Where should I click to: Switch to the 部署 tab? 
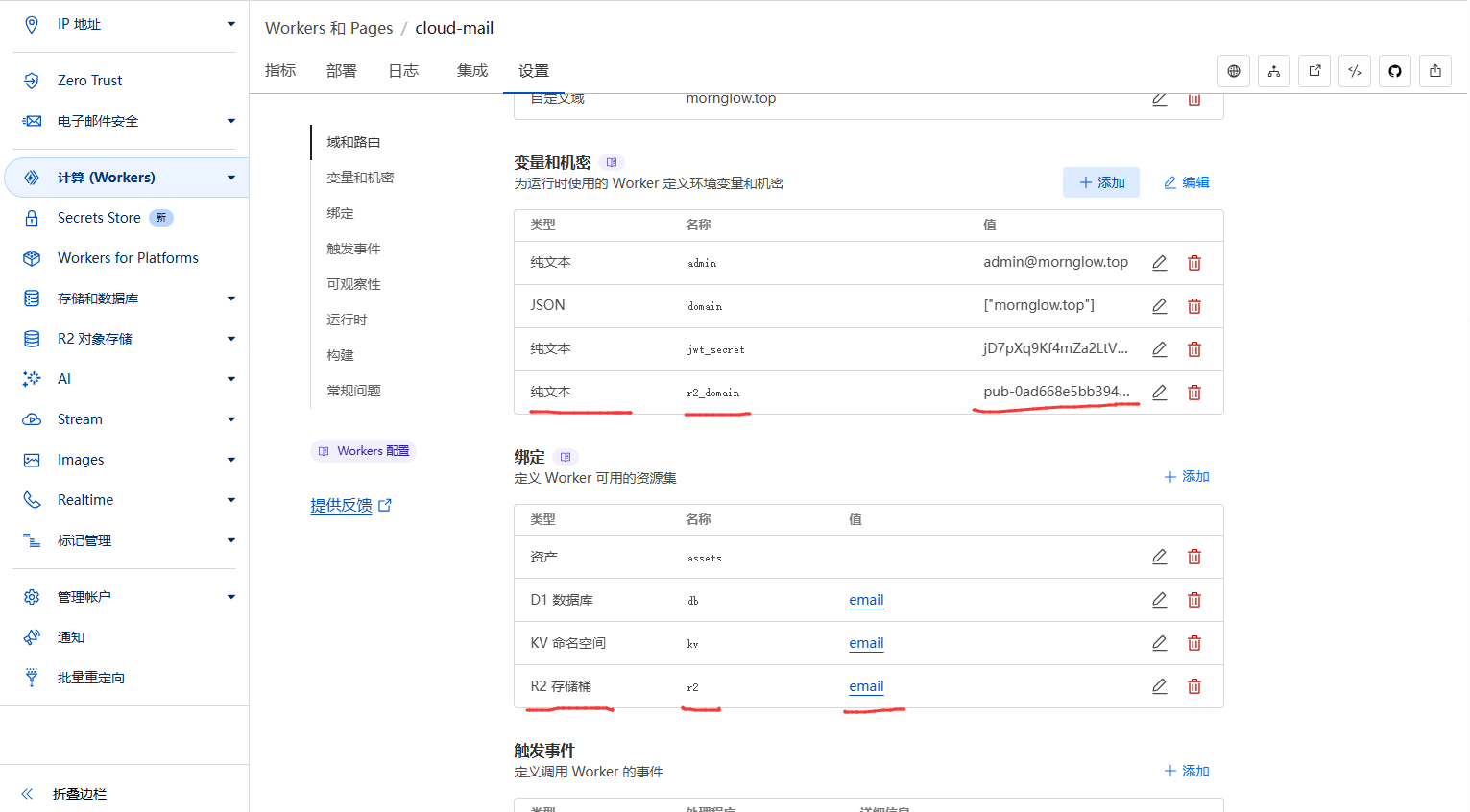click(x=341, y=71)
